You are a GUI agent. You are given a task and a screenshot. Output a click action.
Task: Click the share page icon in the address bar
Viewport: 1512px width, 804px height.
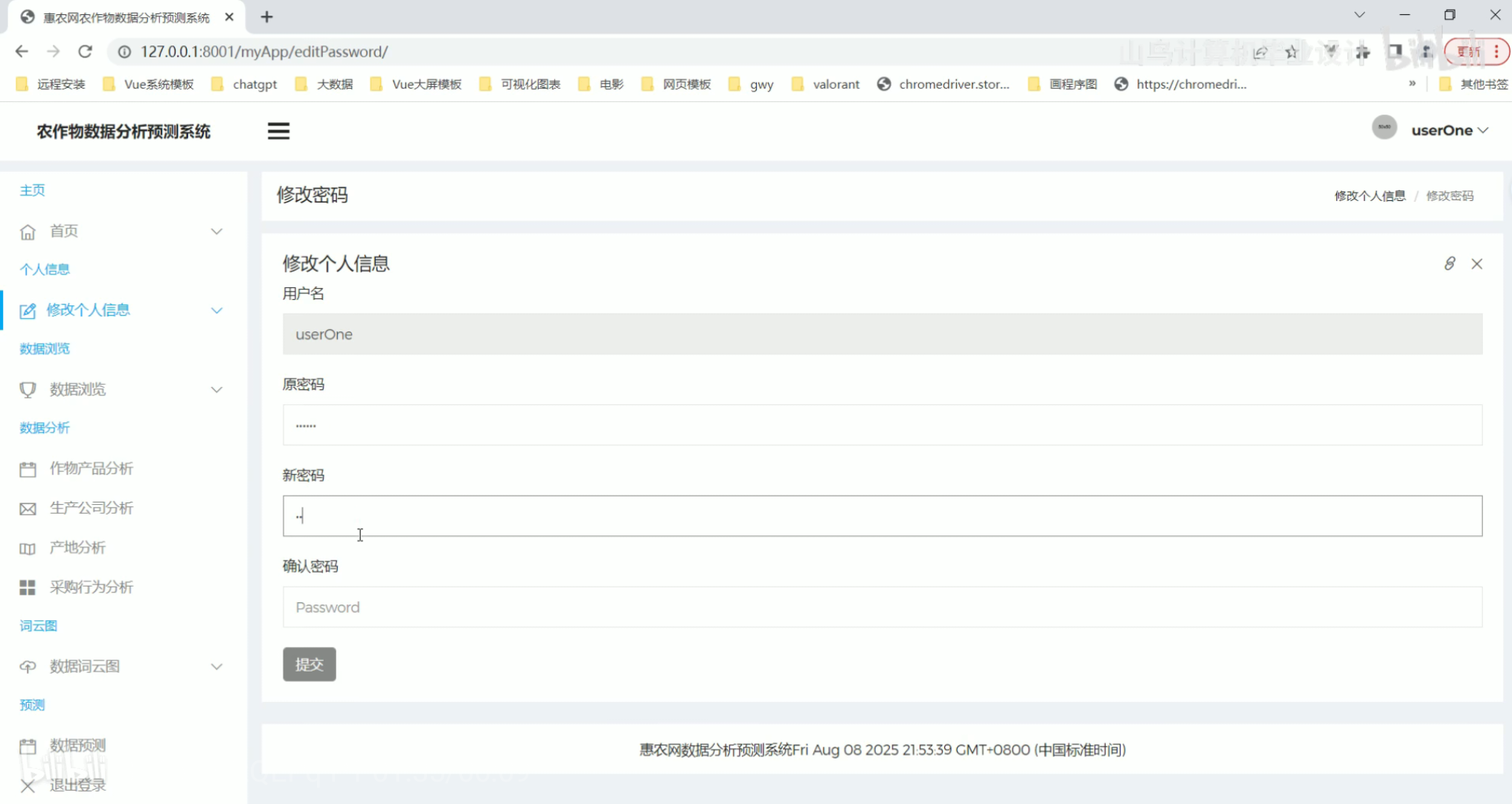point(1260,52)
